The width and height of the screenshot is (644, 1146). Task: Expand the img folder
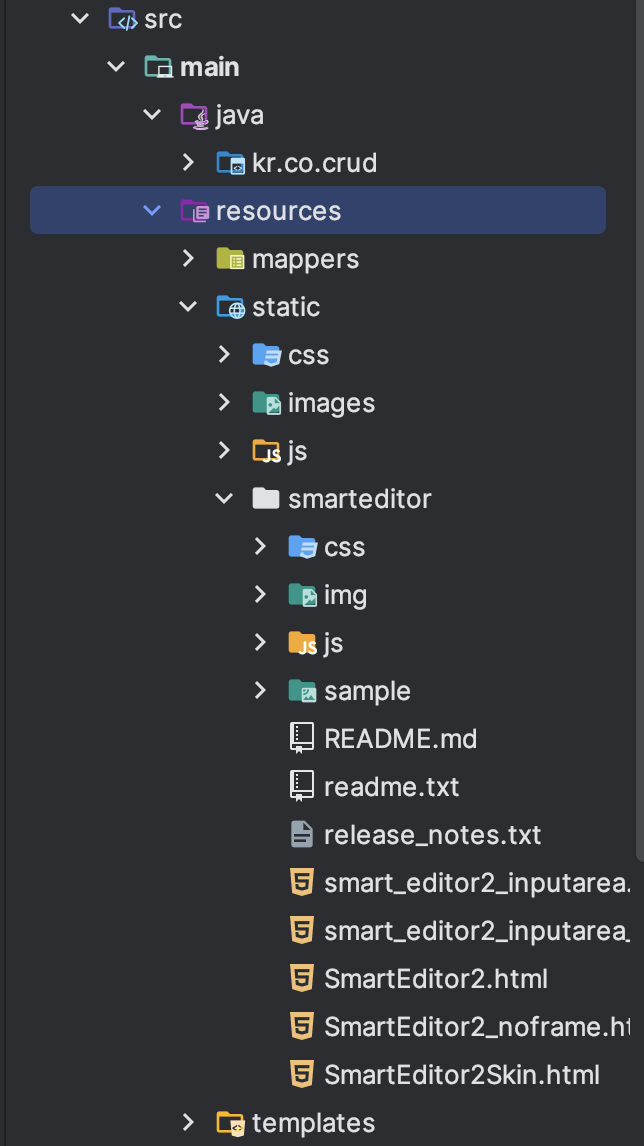(x=260, y=594)
